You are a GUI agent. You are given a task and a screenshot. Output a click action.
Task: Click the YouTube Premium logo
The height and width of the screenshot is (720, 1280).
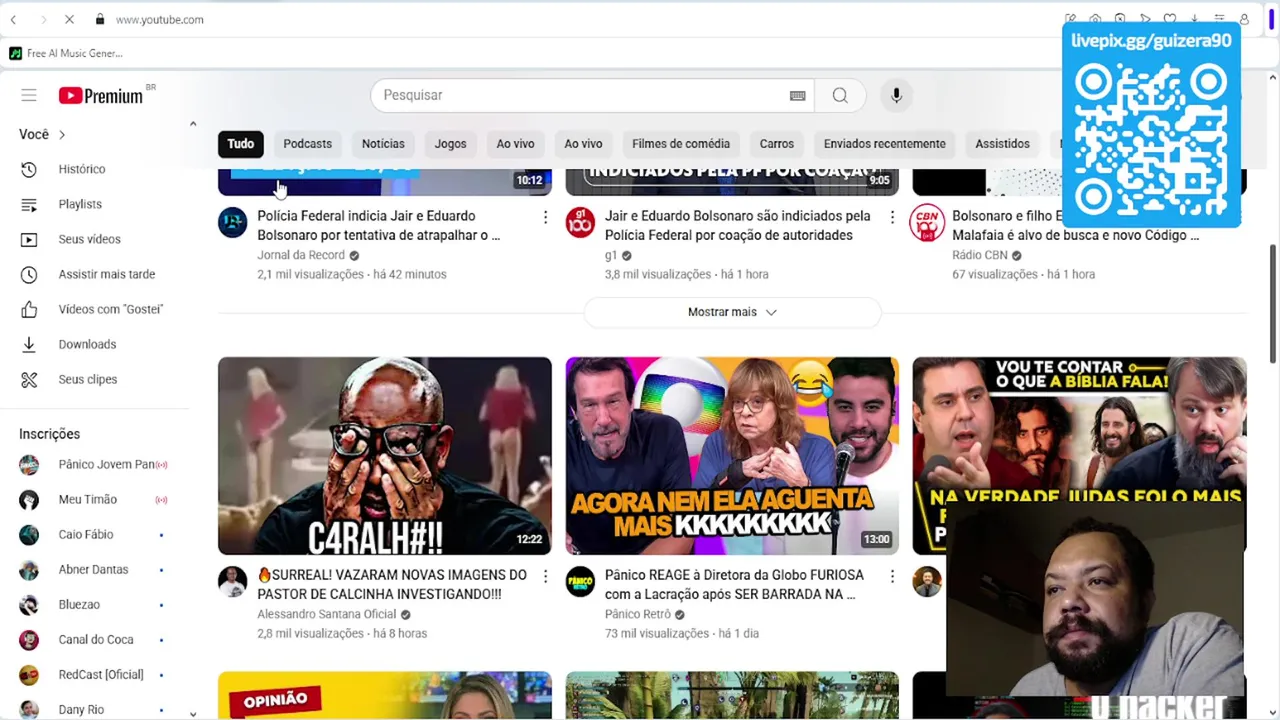101,96
